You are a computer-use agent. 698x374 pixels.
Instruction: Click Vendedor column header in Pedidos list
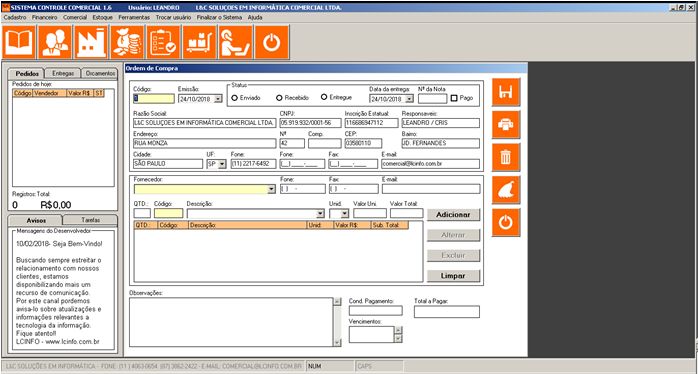tap(49, 93)
